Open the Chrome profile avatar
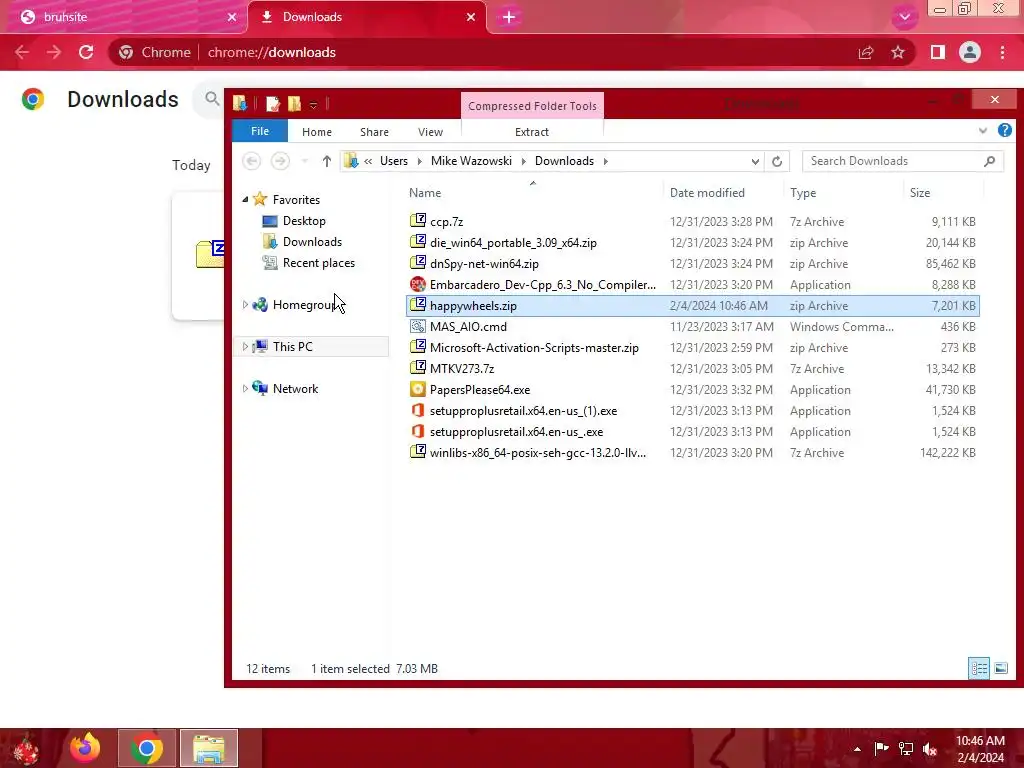The image size is (1024, 768). tap(970, 52)
